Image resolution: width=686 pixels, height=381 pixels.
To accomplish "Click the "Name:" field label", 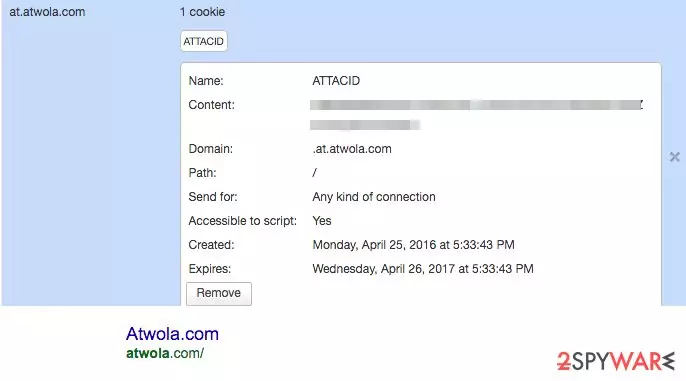I will 206,80.
